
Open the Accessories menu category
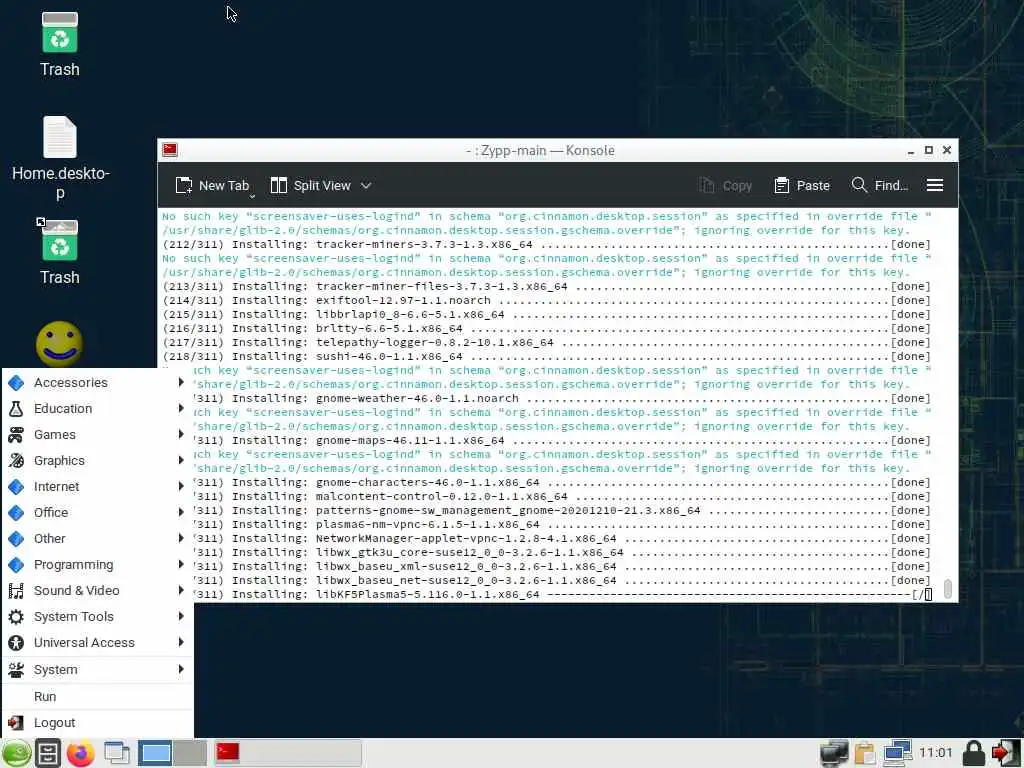(97, 383)
